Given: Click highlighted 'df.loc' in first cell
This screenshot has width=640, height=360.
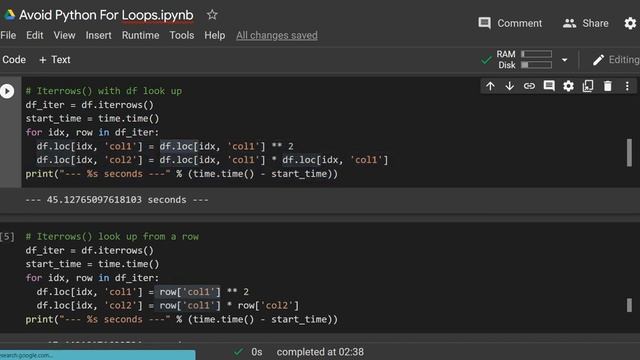Looking at the screenshot, I should [178, 146].
